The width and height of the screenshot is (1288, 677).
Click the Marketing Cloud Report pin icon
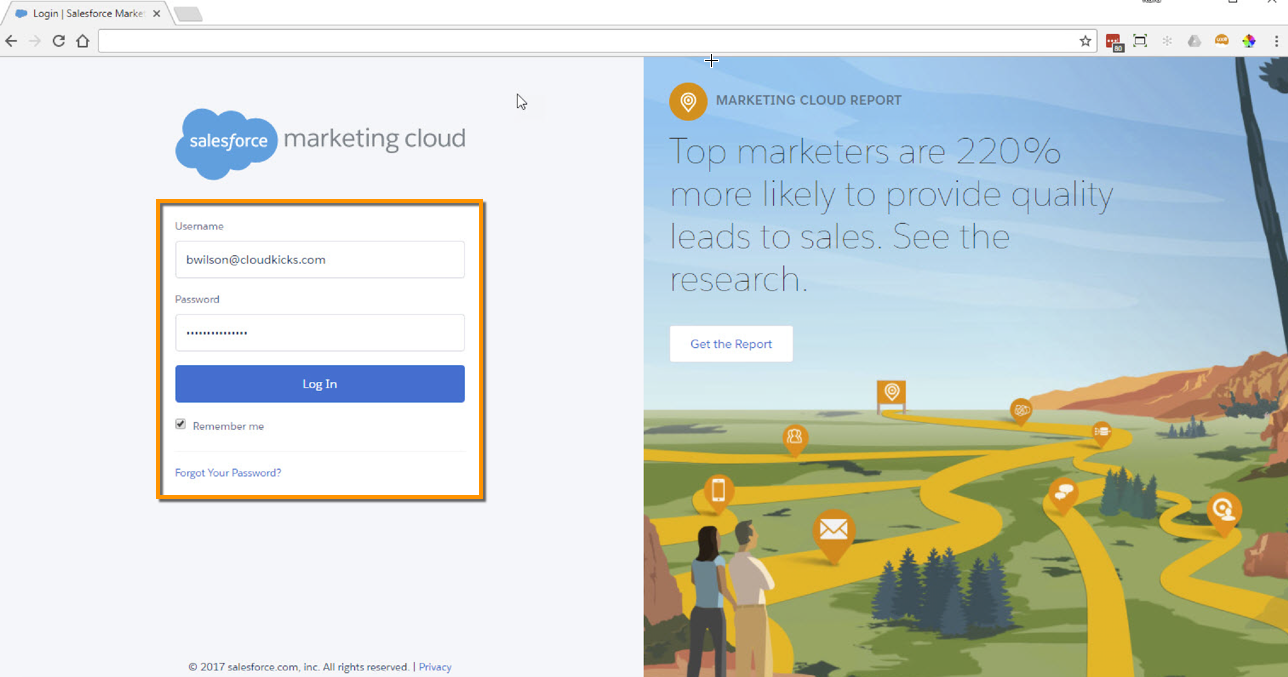click(688, 101)
